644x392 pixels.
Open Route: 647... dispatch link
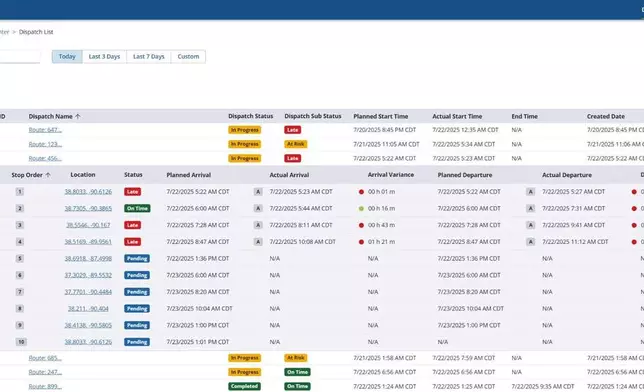[x=45, y=130]
